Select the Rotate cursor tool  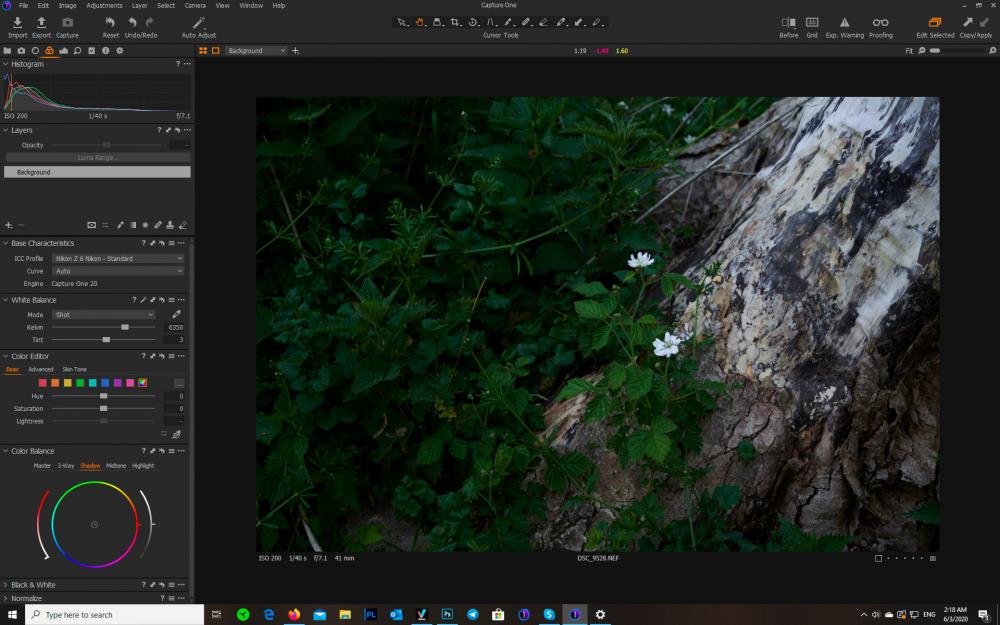[473, 22]
